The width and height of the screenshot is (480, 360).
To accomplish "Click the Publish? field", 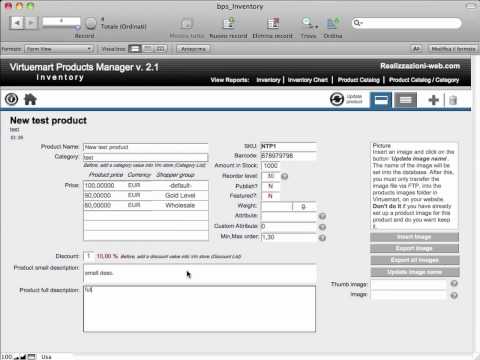I will pos(271,186).
